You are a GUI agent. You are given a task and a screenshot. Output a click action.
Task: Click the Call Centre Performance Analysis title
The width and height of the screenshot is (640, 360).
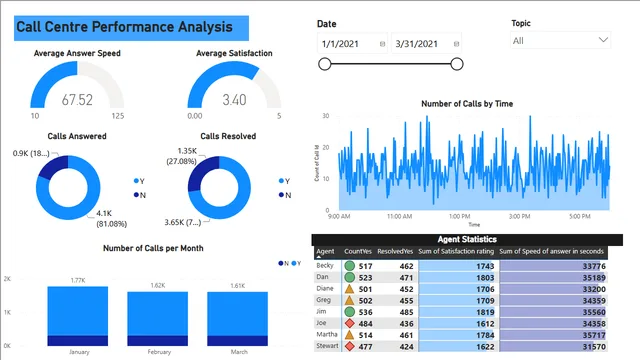[x=124, y=27]
